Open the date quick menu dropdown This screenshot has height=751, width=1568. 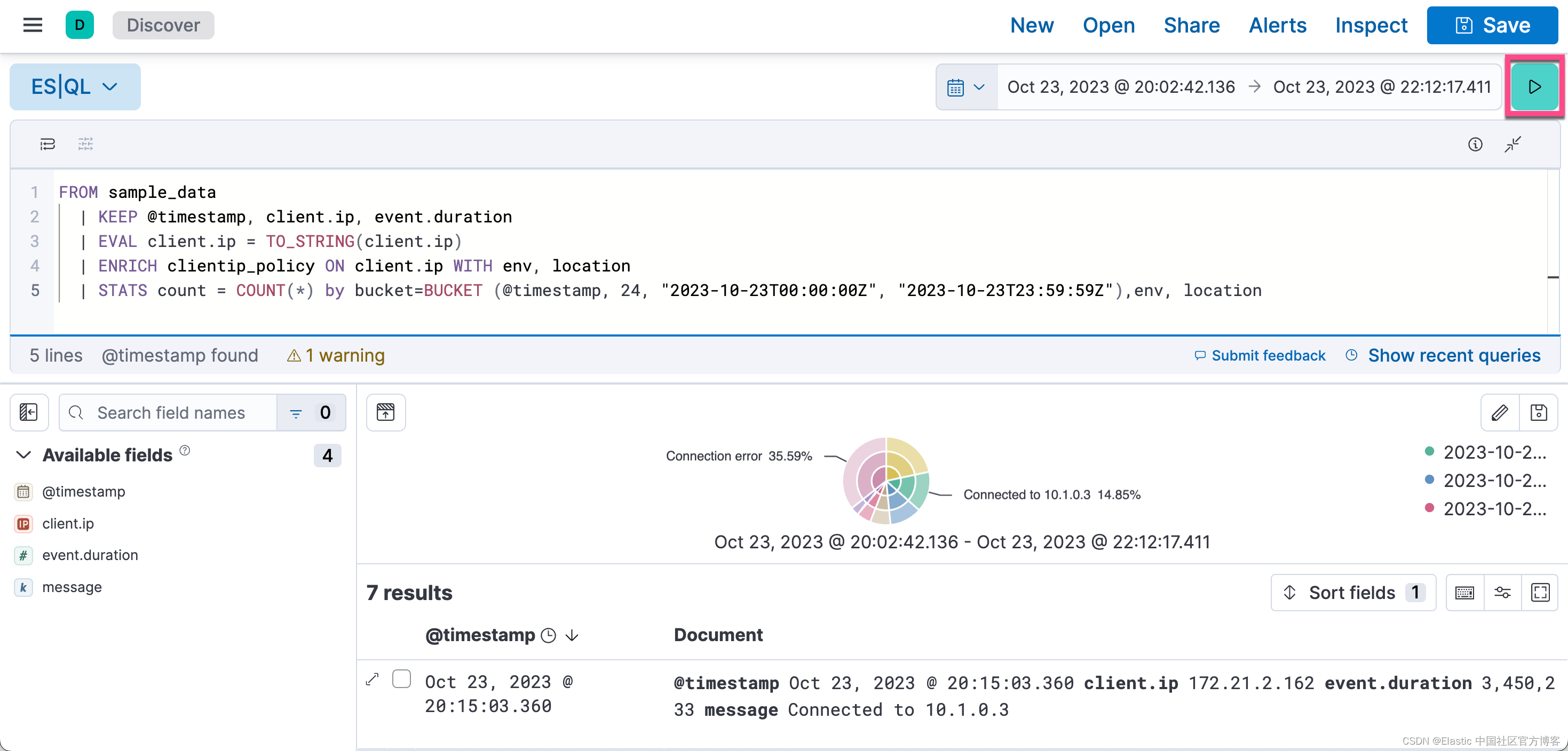point(966,87)
